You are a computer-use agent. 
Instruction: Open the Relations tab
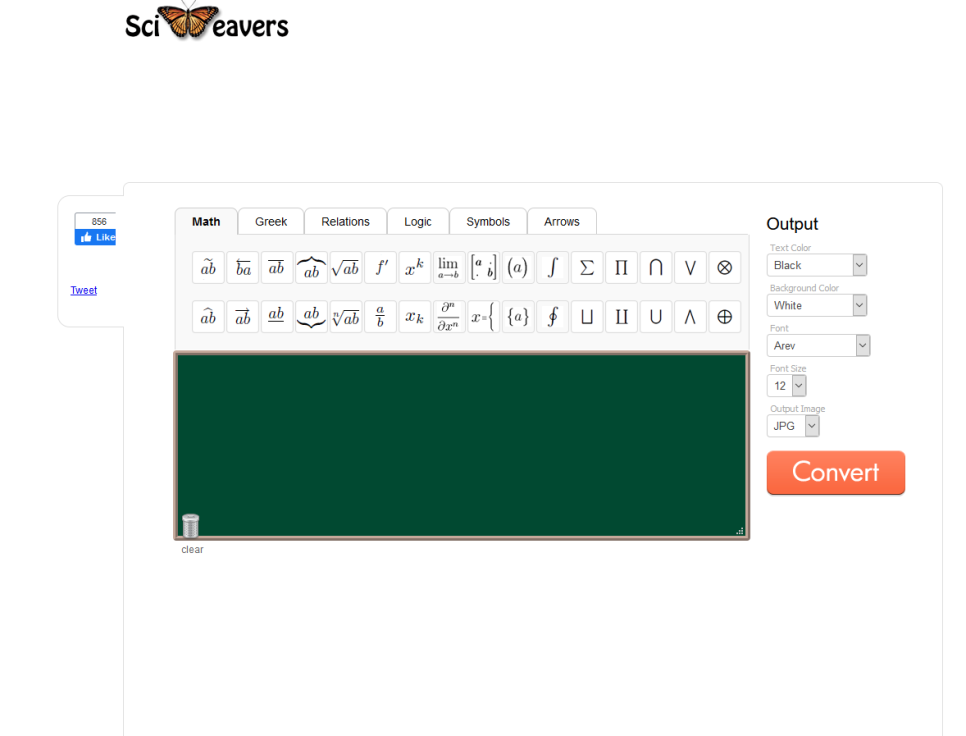coord(345,222)
